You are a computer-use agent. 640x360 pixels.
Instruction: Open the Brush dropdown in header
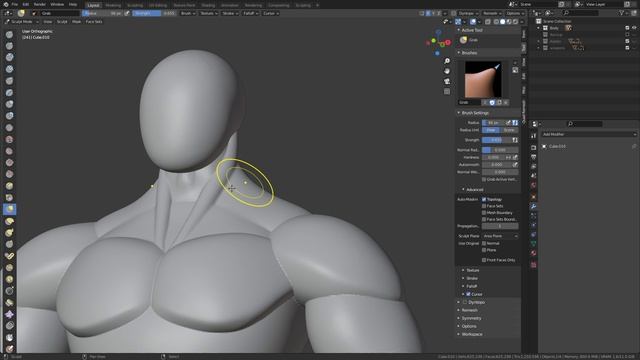[x=188, y=13]
